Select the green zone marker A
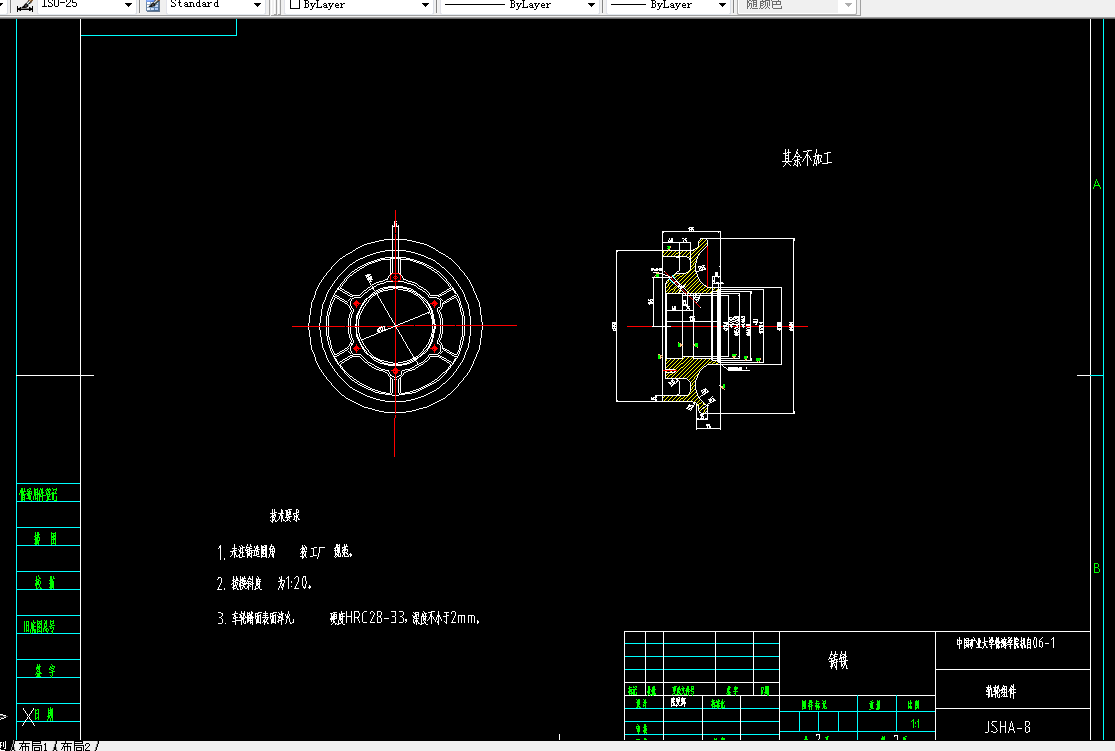1115x751 pixels. click(x=1097, y=184)
